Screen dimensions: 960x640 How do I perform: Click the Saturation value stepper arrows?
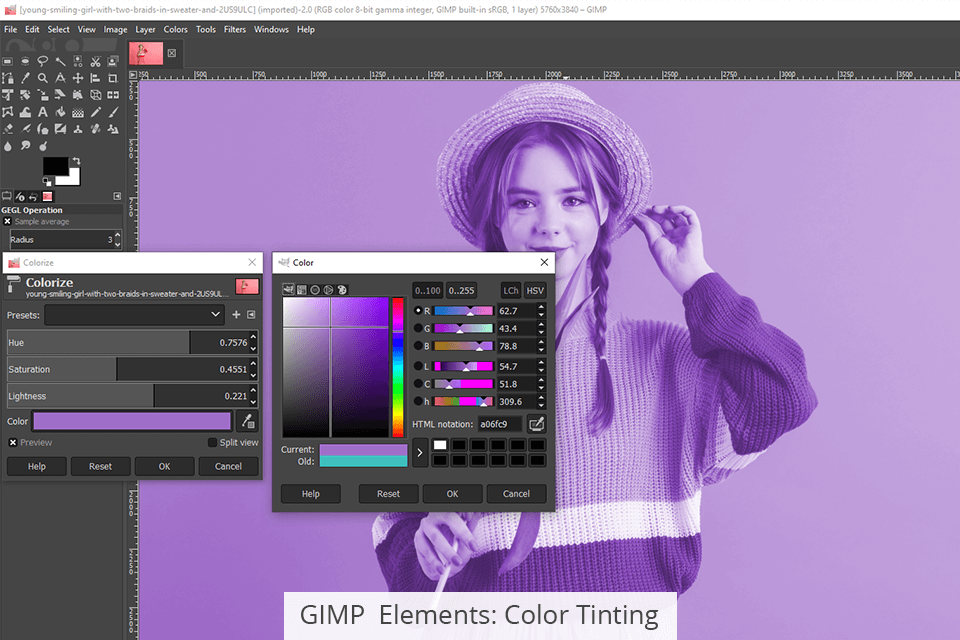(x=253, y=369)
